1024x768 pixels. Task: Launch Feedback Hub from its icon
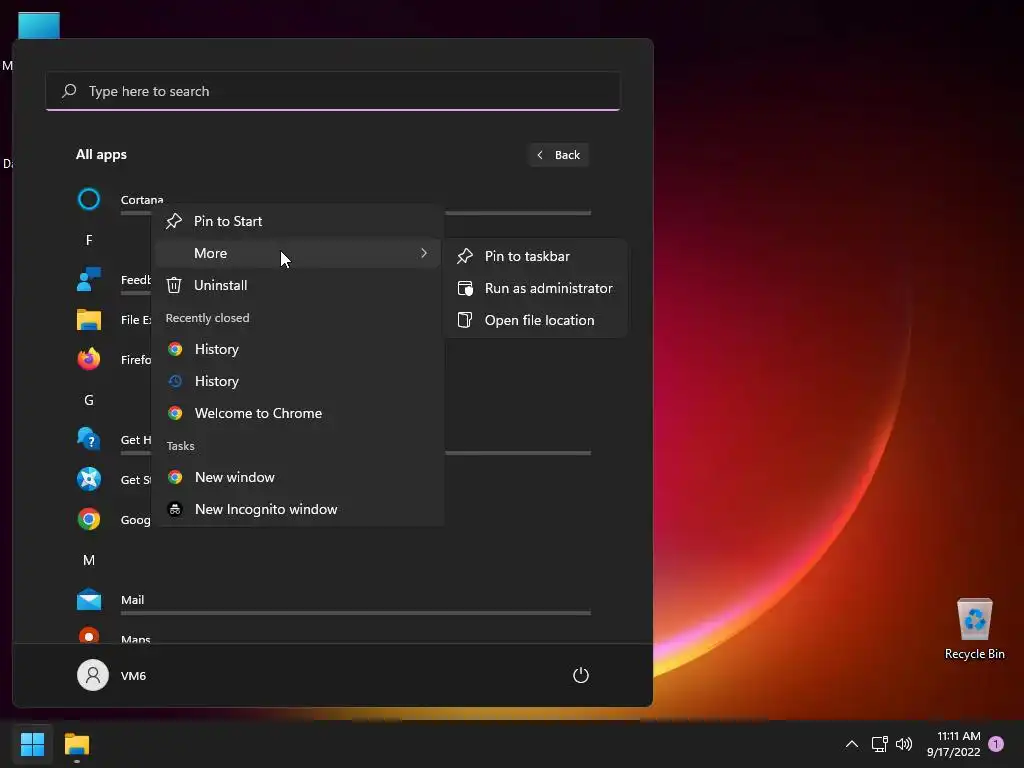coord(89,280)
